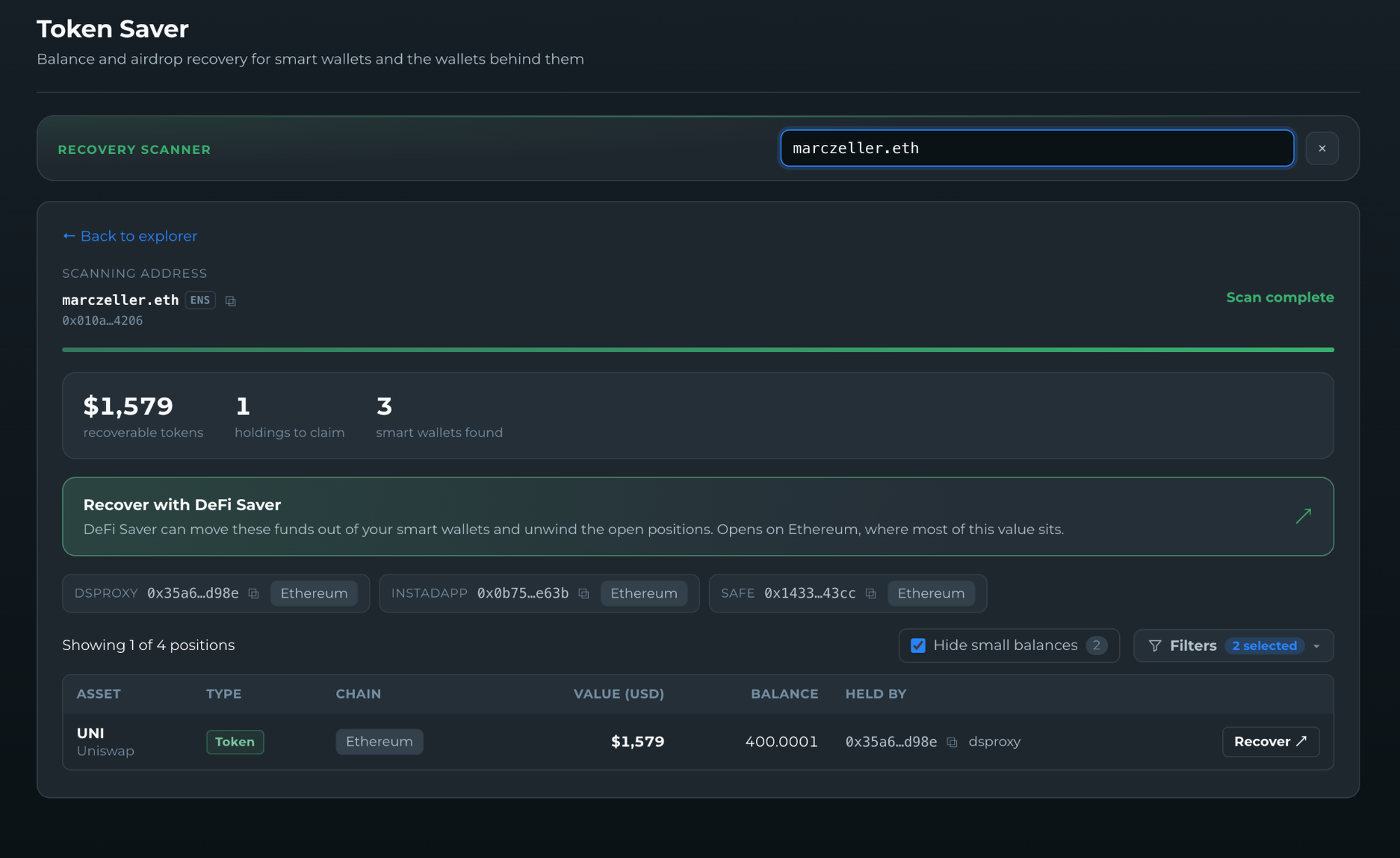
Task: Click the Ethereum chain badge in UNI row
Action: tap(379, 742)
